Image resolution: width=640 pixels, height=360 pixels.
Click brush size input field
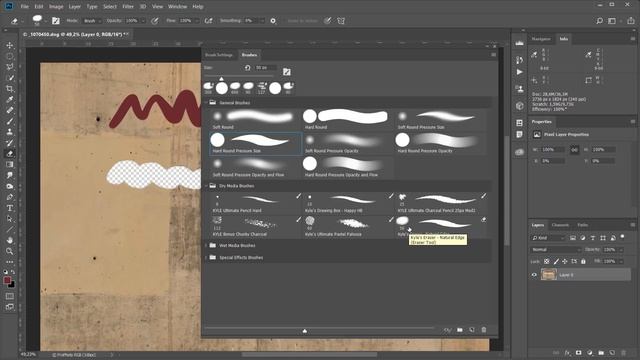[x=265, y=68]
